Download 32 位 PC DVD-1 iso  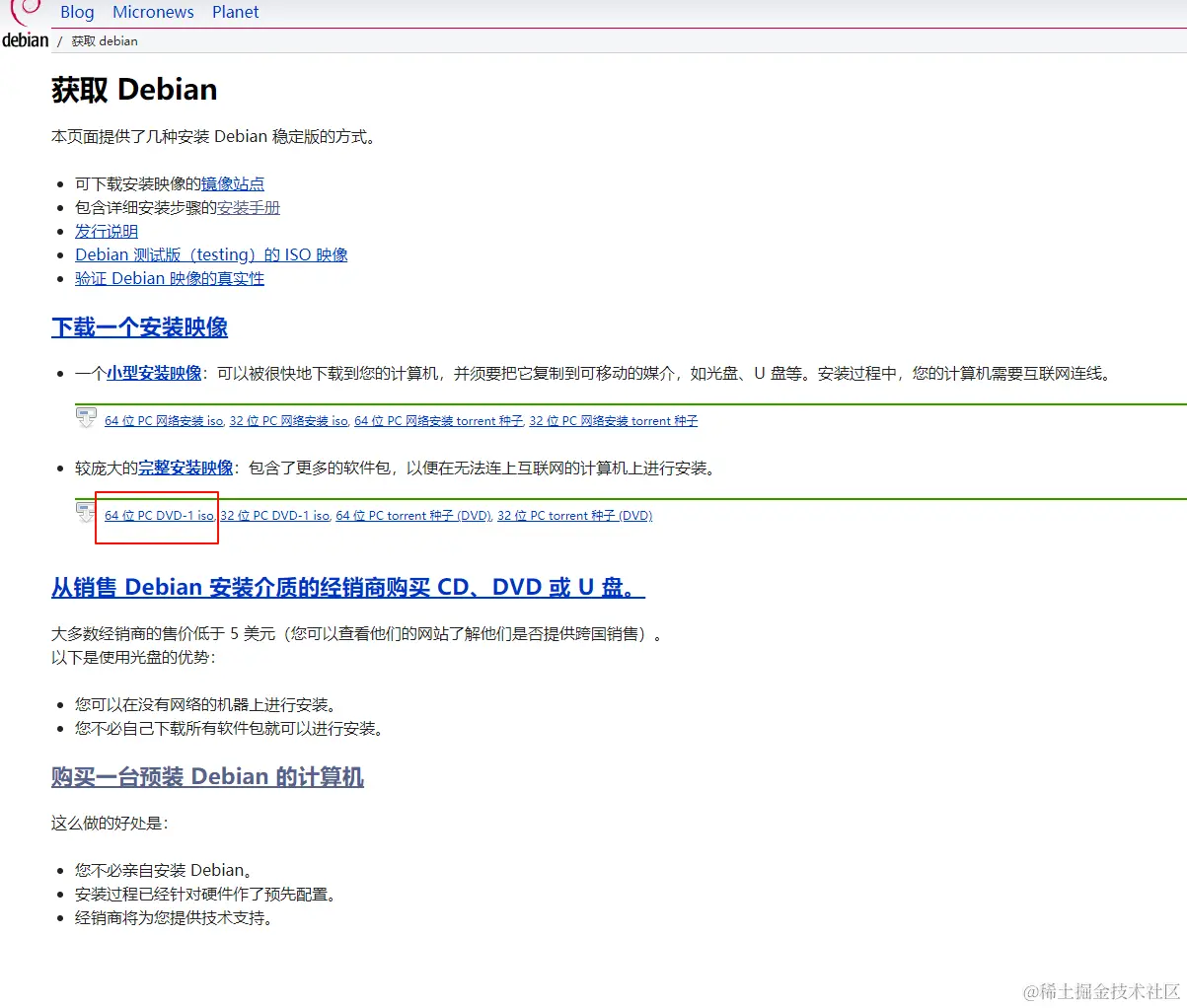[x=275, y=516]
